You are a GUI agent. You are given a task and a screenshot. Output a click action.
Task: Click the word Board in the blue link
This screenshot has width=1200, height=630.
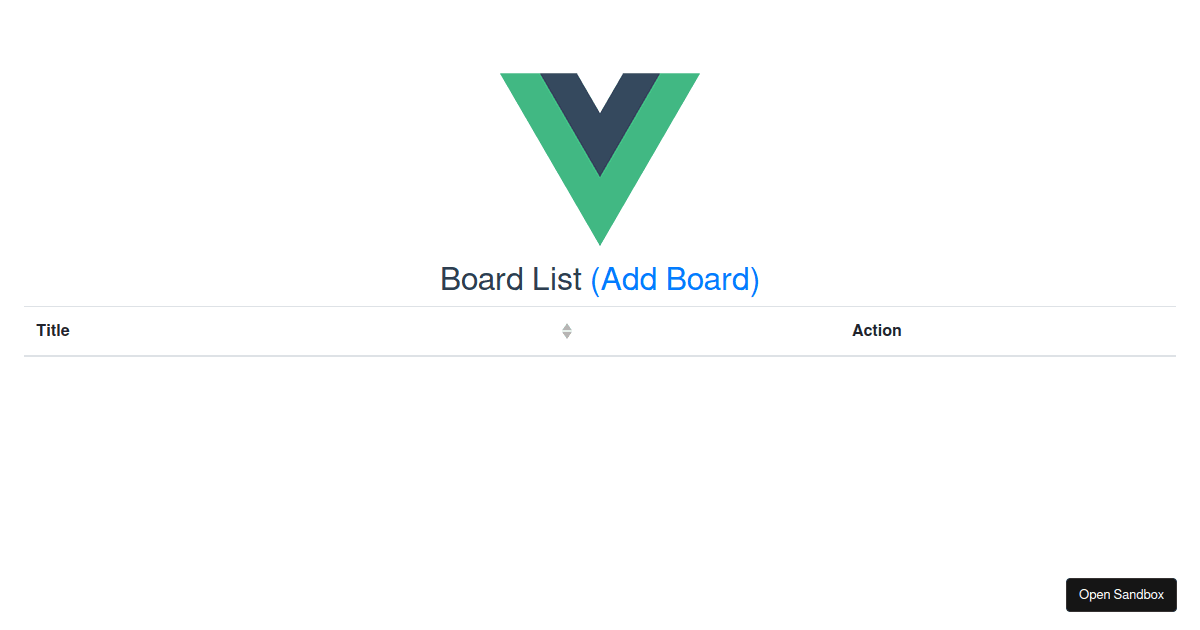click(x=708, y=279)
